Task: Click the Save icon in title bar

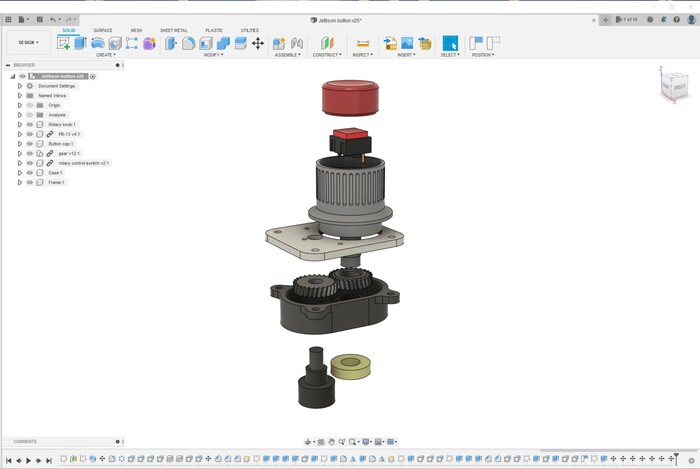Action: pos(39,19)
